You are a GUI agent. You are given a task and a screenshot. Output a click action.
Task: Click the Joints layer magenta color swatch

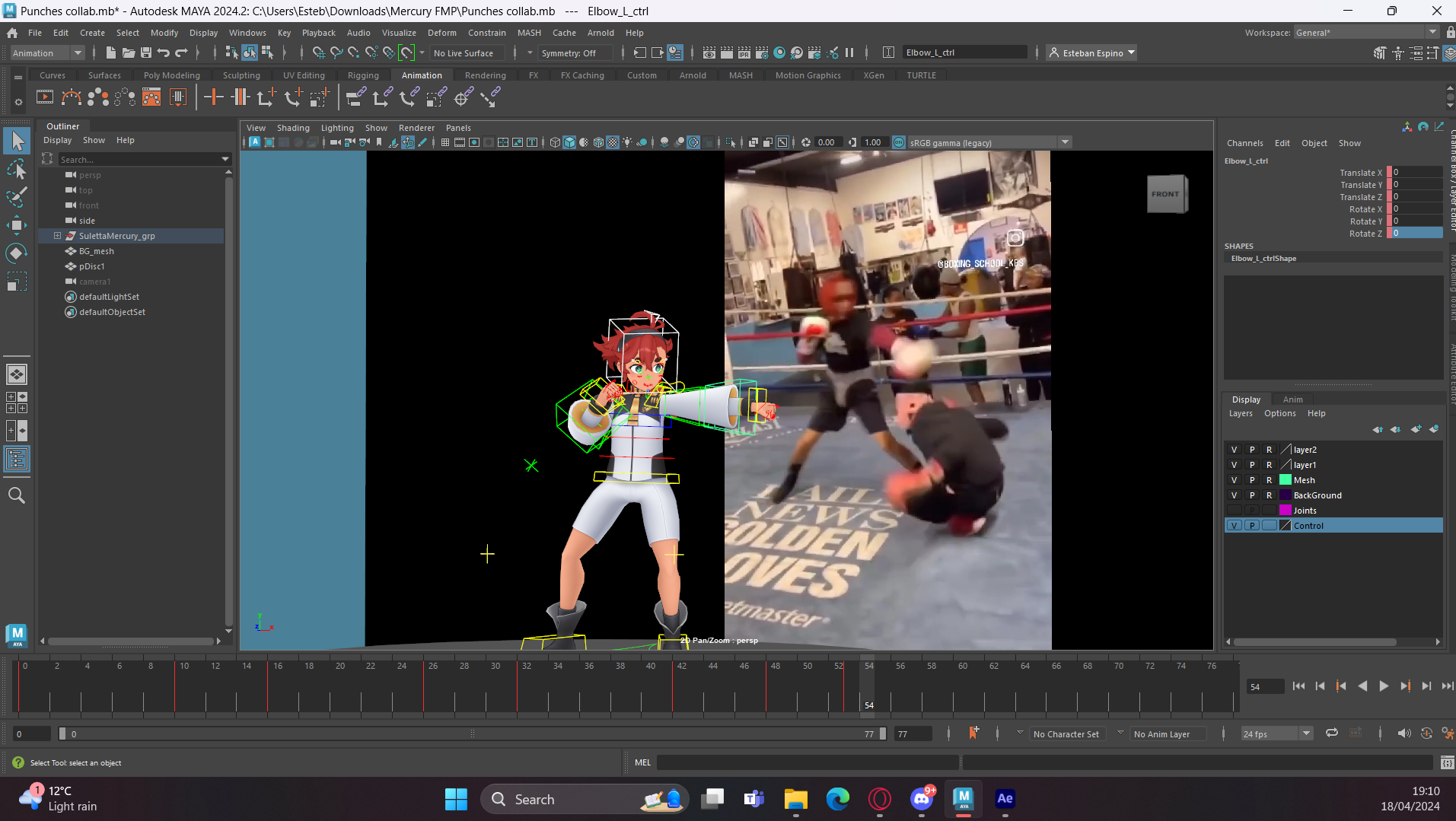pos(1286,511)
